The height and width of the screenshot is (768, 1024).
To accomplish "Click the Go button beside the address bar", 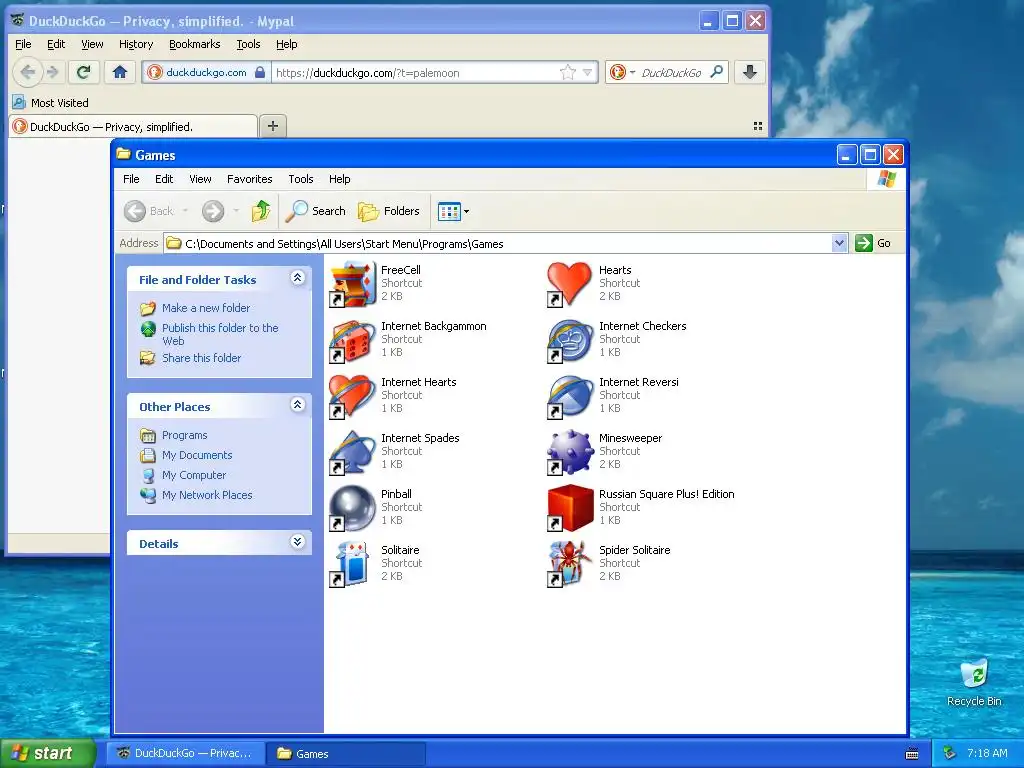I will click(873, 244).
